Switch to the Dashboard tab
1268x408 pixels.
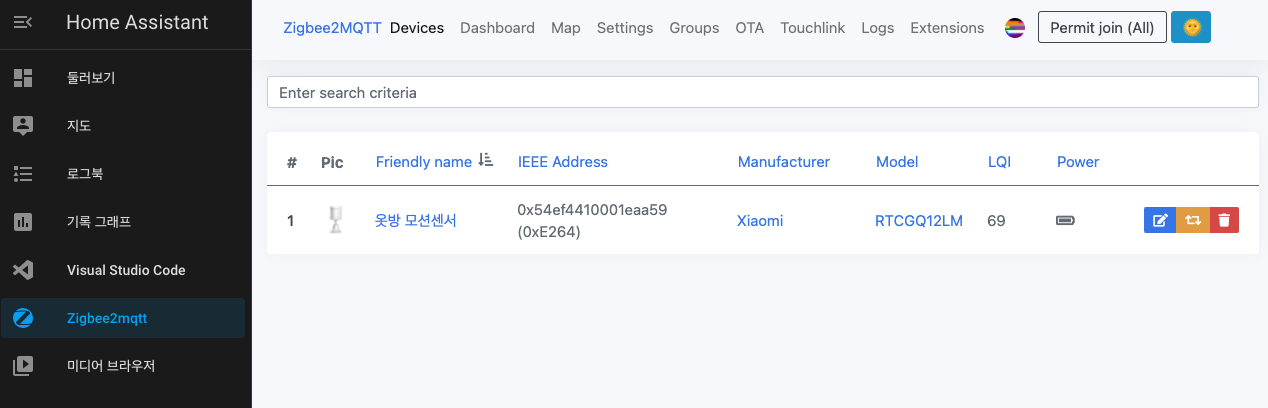(497, 28)
